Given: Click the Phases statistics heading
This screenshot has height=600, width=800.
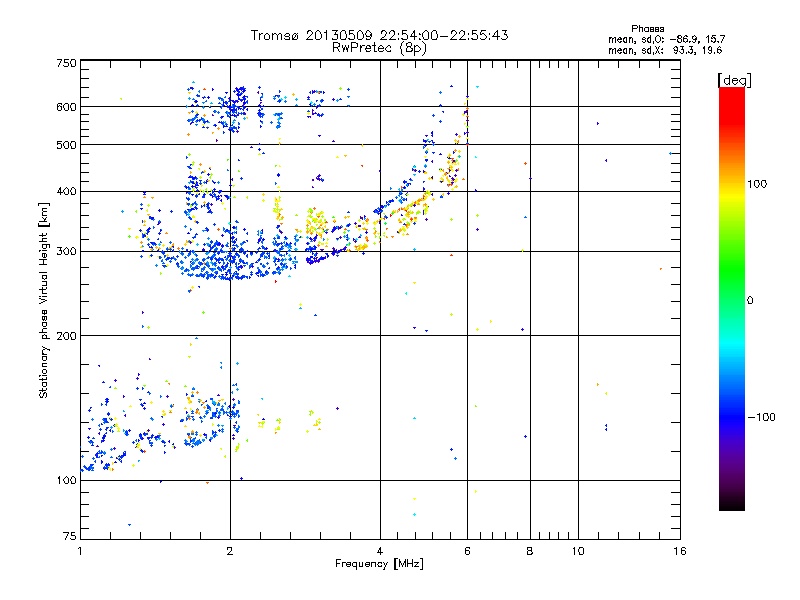Looking at the screenshot, I should (x=647, y=29).
